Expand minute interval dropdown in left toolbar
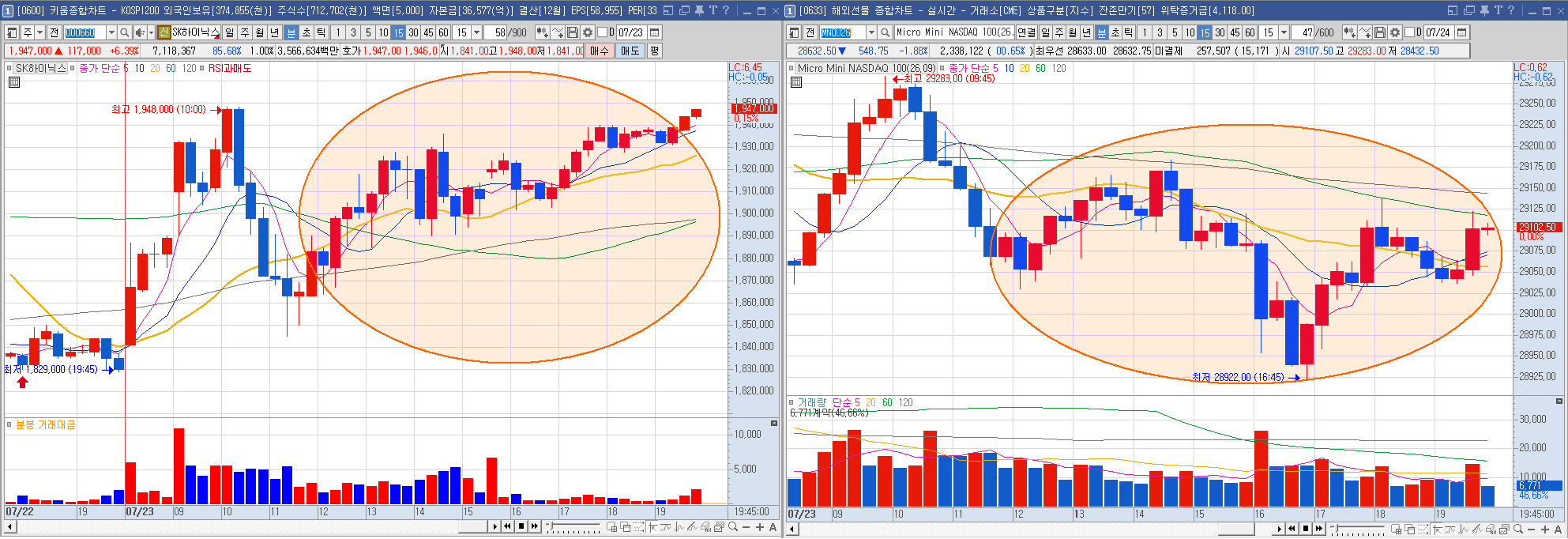The height and width of the screenshot is (539, 1568). [476, 32]
